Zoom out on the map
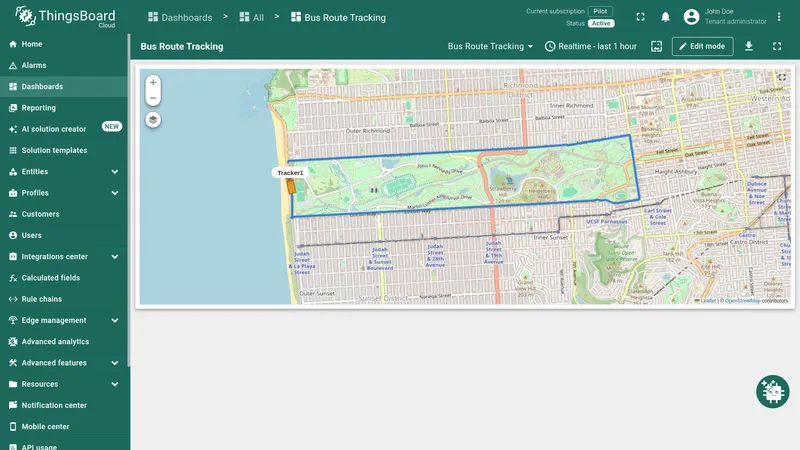 (153, 98)
